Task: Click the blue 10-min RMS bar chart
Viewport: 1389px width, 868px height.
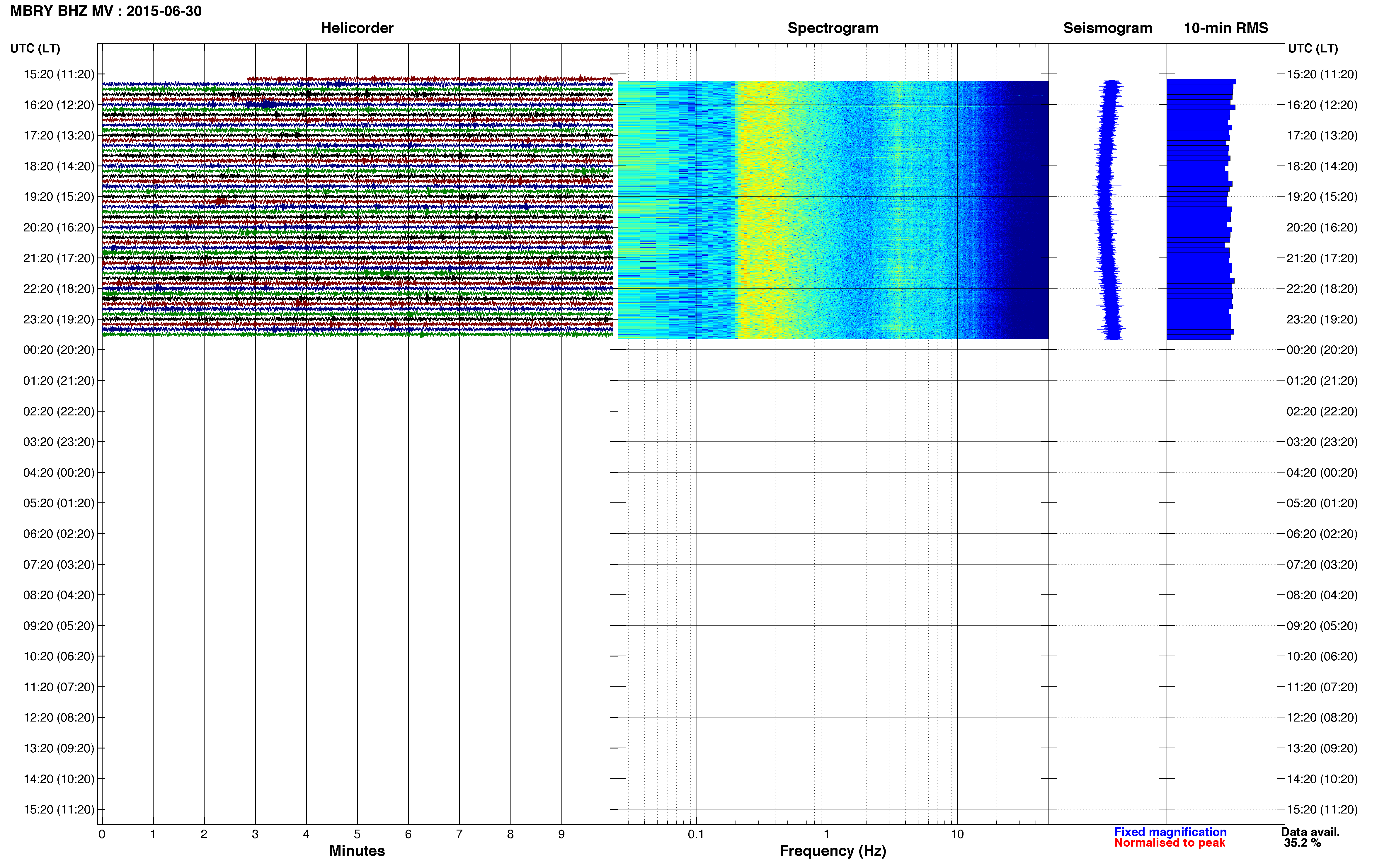Action: tap(1201, 209)
